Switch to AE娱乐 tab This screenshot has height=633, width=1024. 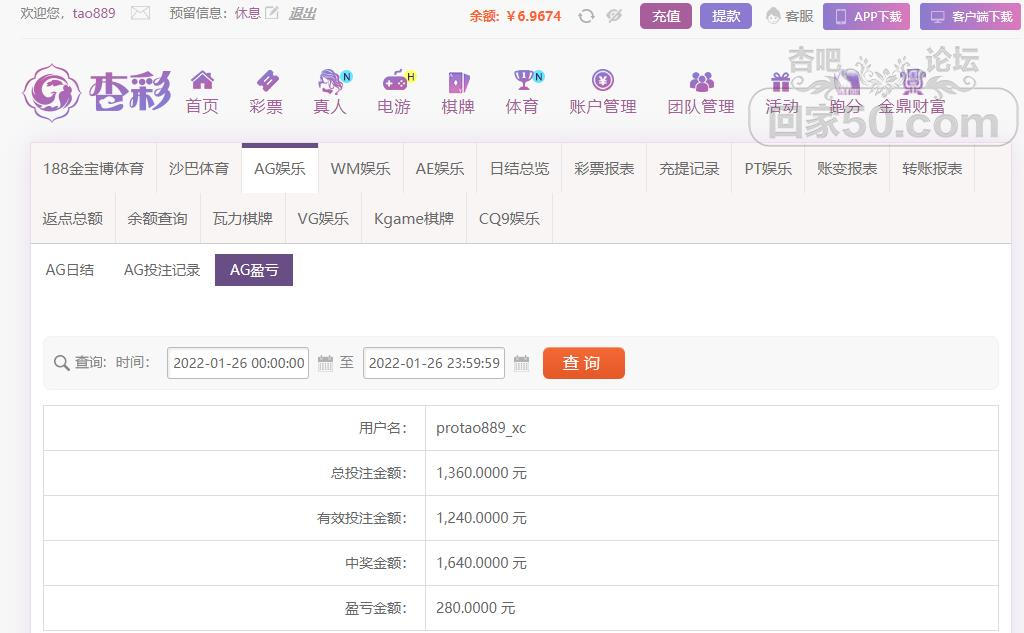point(440,169)
